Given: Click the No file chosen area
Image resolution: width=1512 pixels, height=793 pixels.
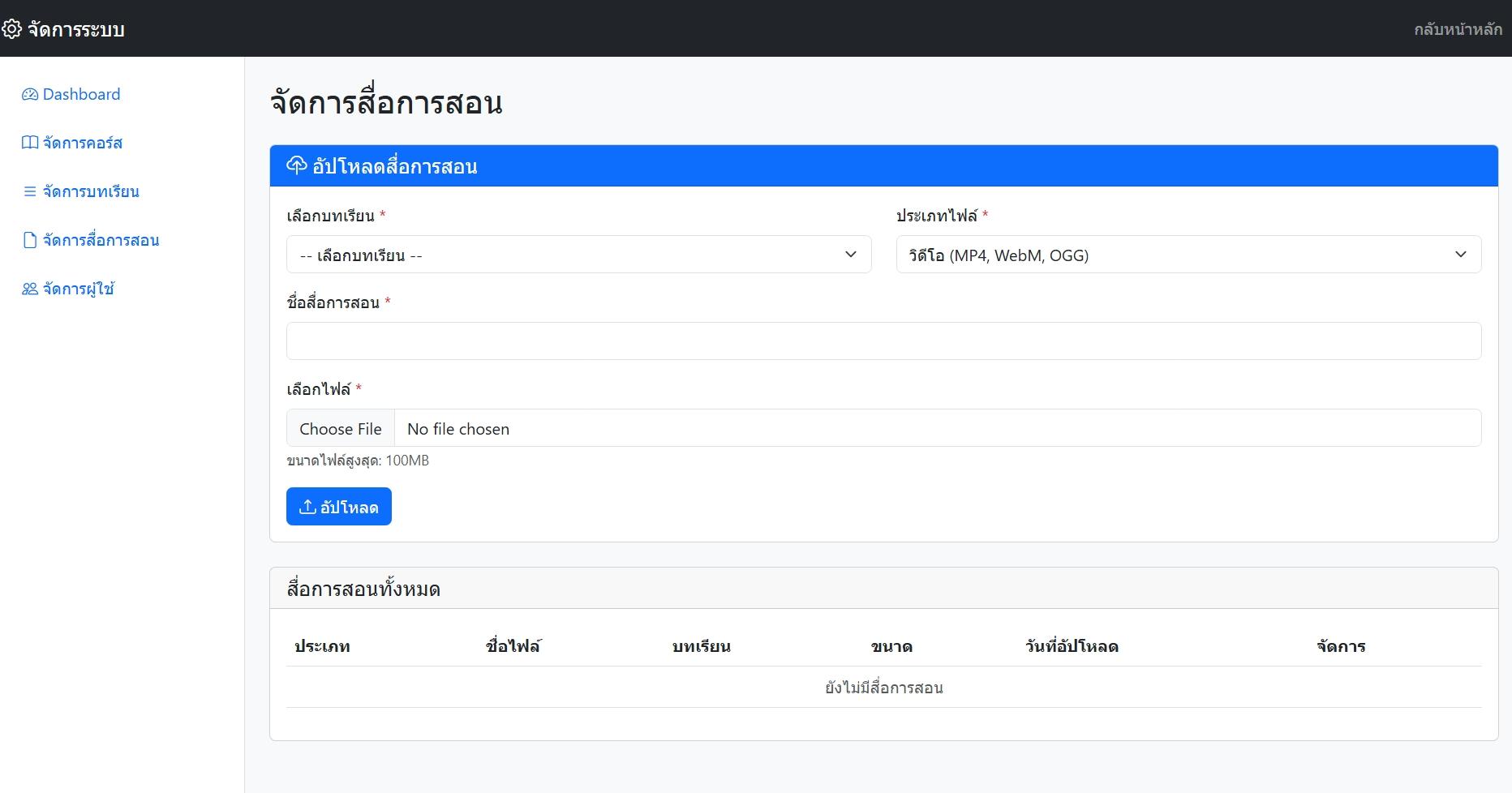Looking at the screenshot, I should 458,428.
